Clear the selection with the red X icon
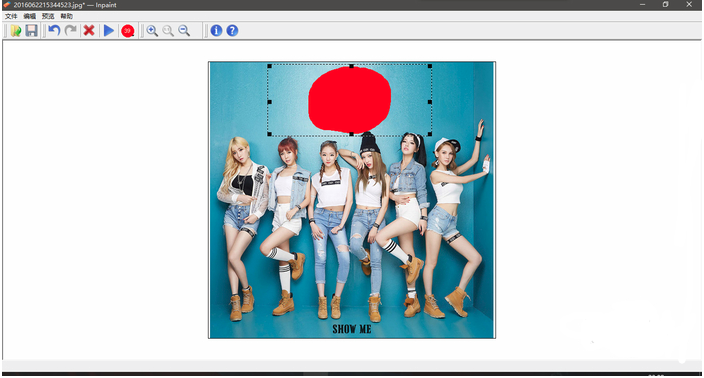This screenshot has width=704, height=378. (89, 31)
